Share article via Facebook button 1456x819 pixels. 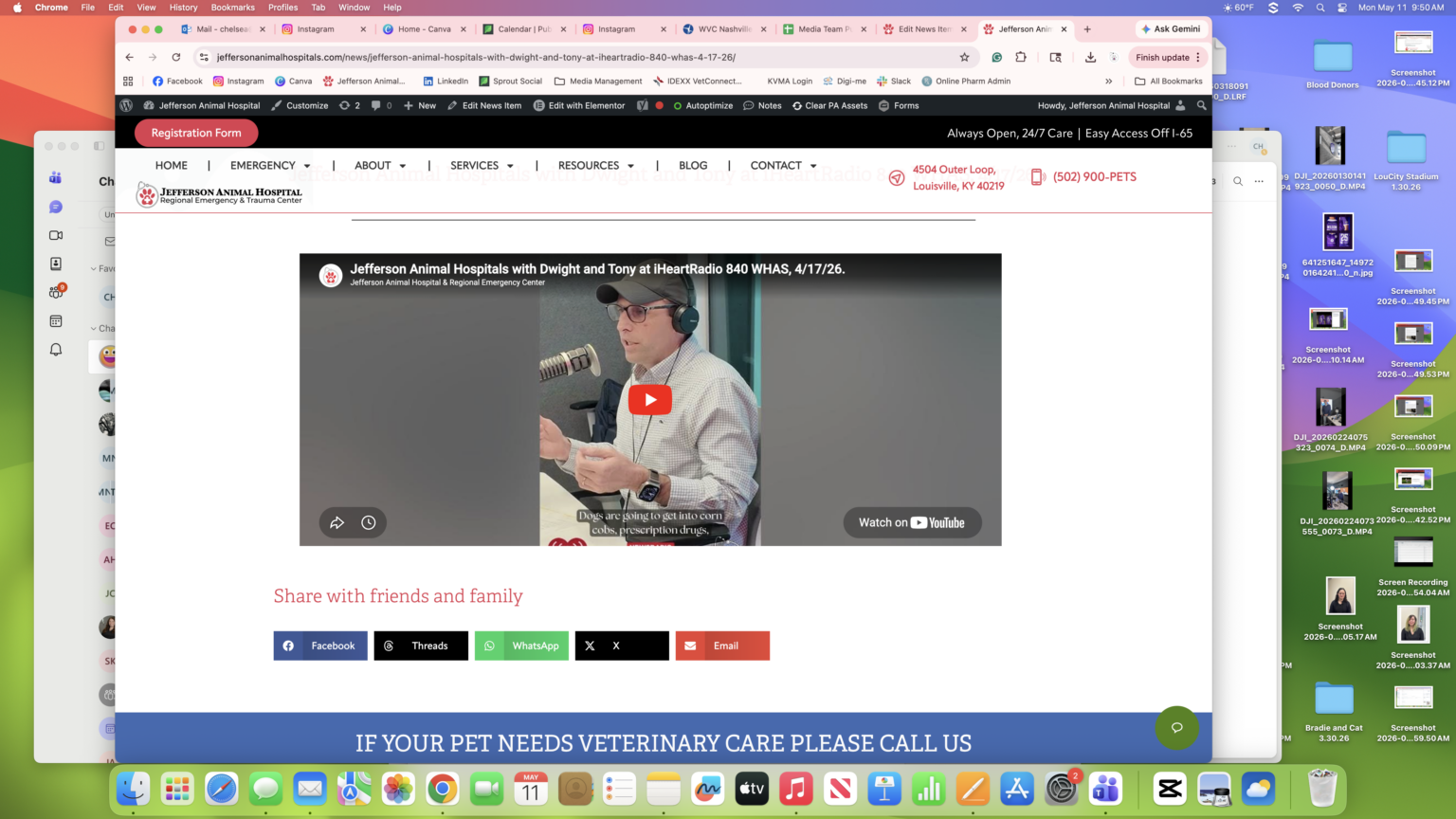pyautogui.click(x=320, y=646)
